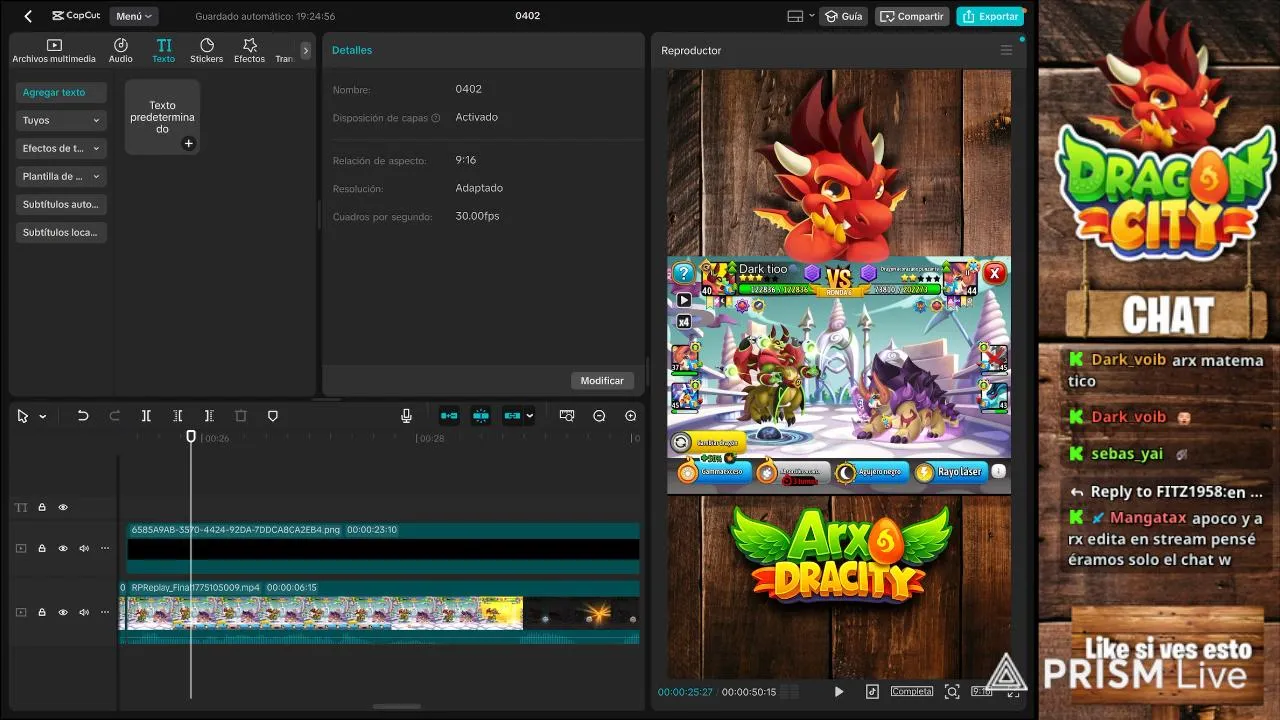The height and width of the screenshot is (720, 1280).
Task: Mute the PNG overlay track
Action: tap(84, 548)
